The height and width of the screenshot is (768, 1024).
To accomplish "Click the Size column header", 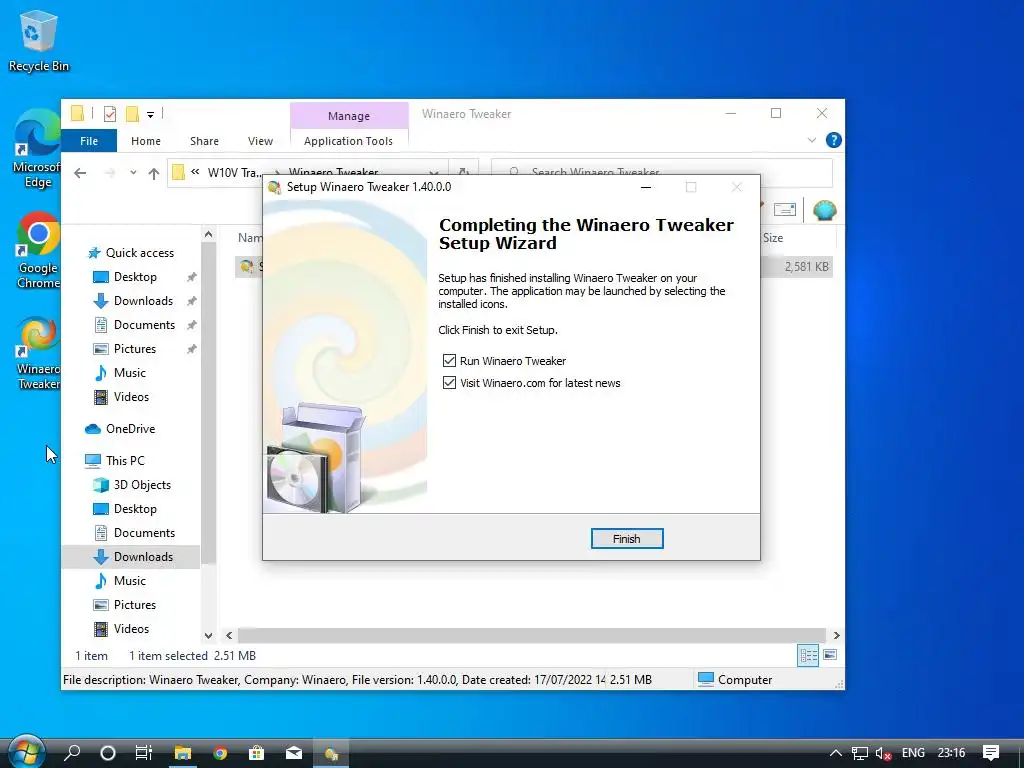I will 773,238.
